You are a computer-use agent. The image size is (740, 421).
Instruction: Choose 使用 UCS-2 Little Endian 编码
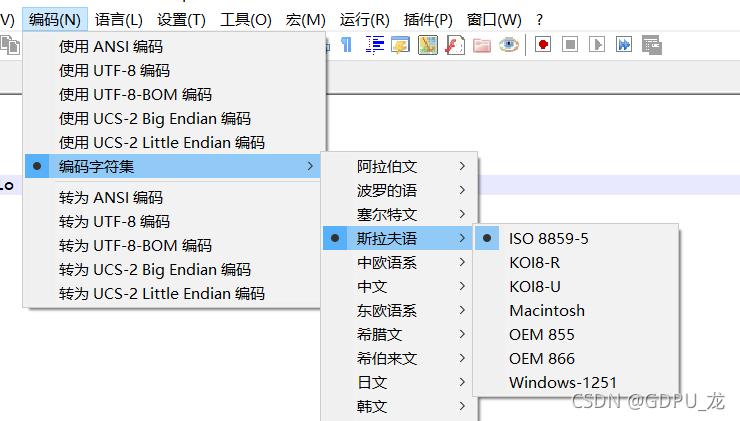coord(174,143)
